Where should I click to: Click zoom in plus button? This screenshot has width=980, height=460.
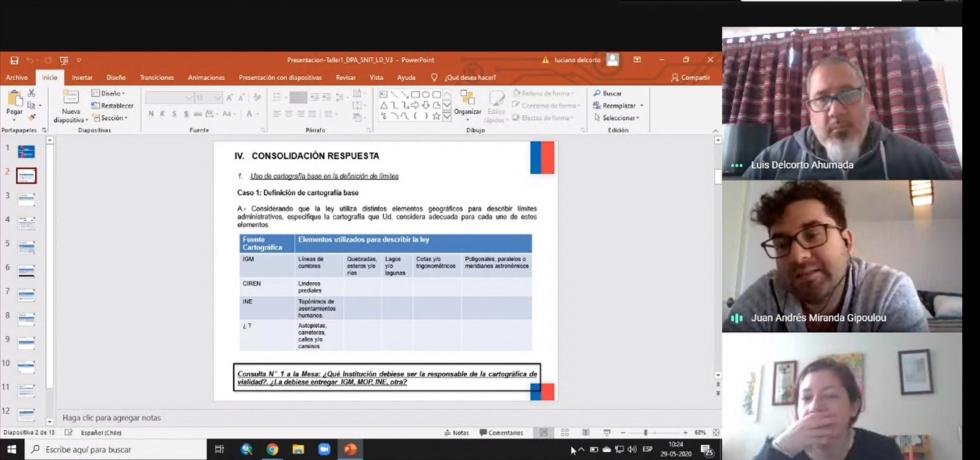point(685,432)
